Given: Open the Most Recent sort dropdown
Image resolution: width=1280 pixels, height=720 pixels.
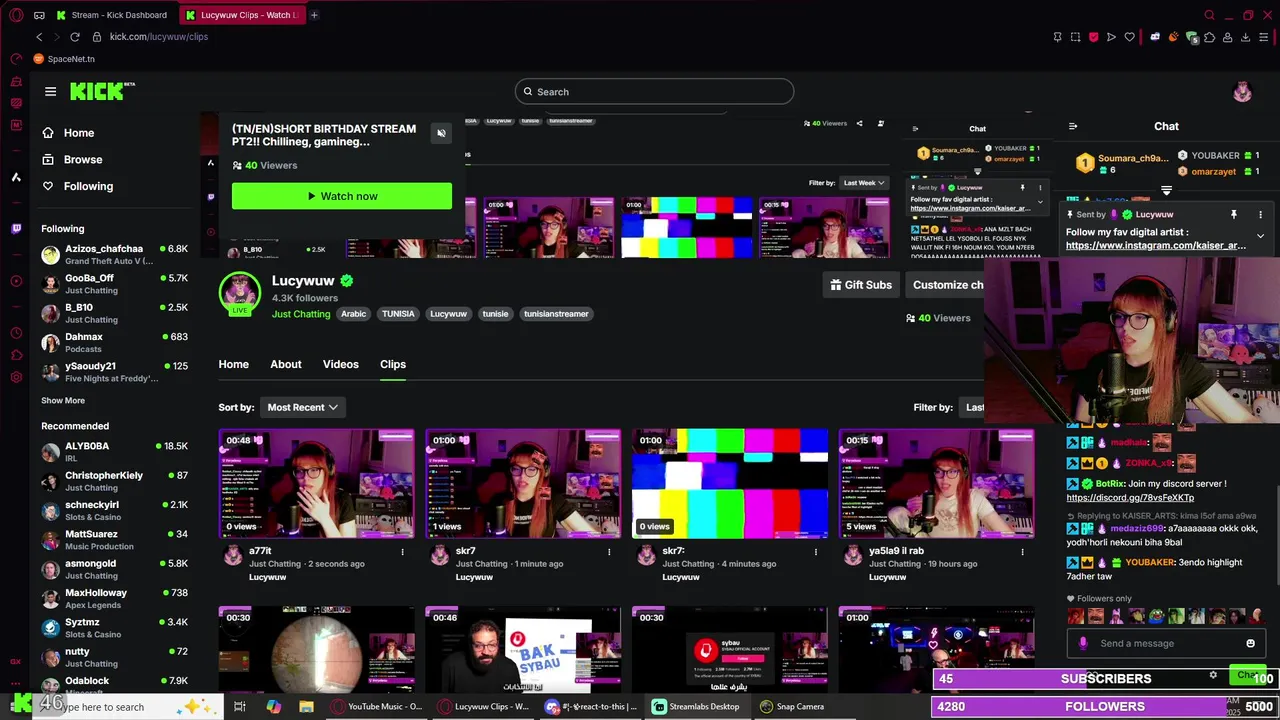Looking at the screenshot, I should coord(302,407).
